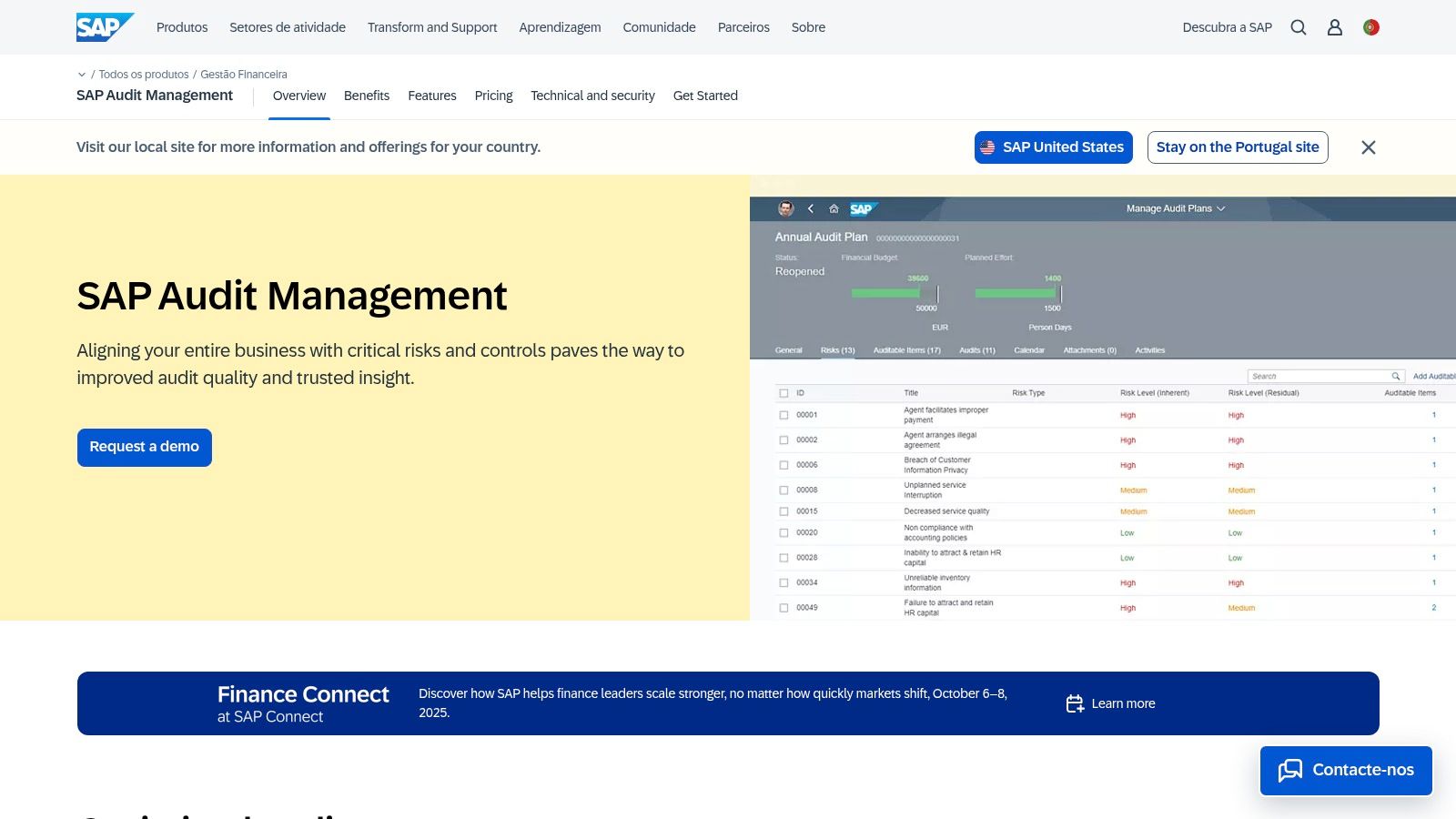Click the SAP logo in the header
The image size is (1456, 819).
tap(105, 27)
